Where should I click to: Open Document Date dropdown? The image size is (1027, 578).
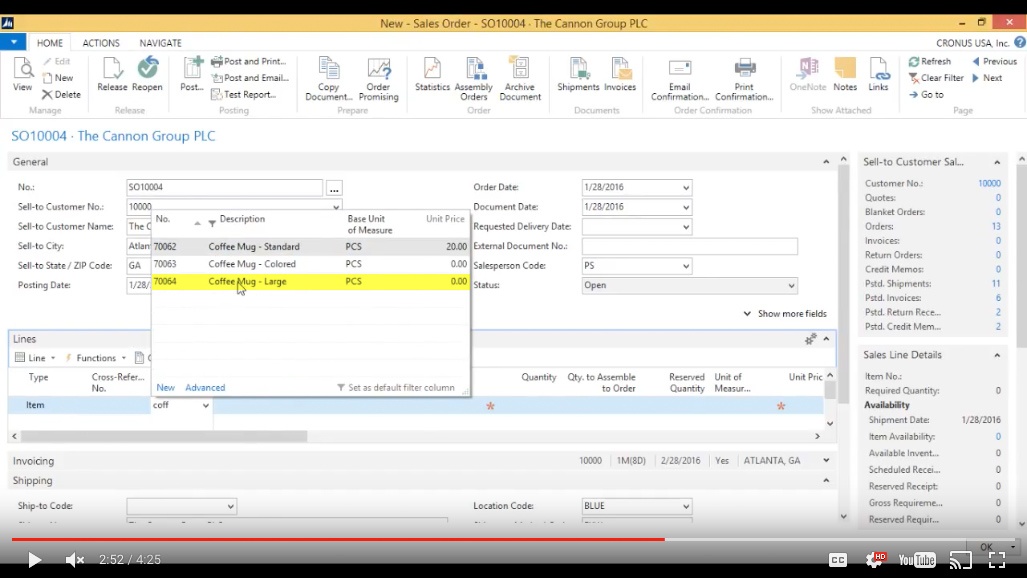(x=686, y=207)
